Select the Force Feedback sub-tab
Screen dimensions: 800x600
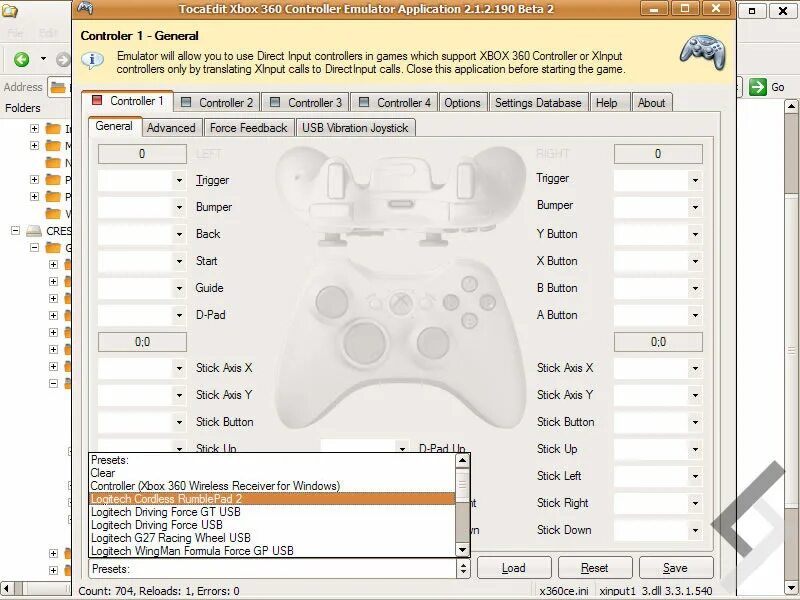248,128
